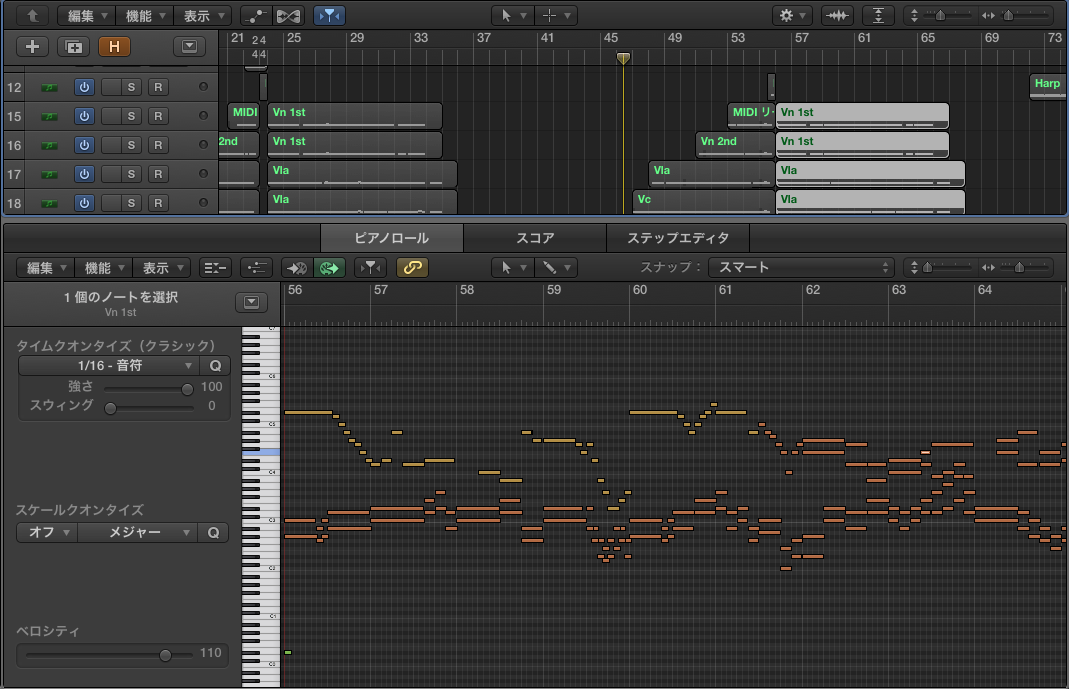
Task: Click vertical auto-zoom icon in tracks toolbar
Action: [878, 15]
